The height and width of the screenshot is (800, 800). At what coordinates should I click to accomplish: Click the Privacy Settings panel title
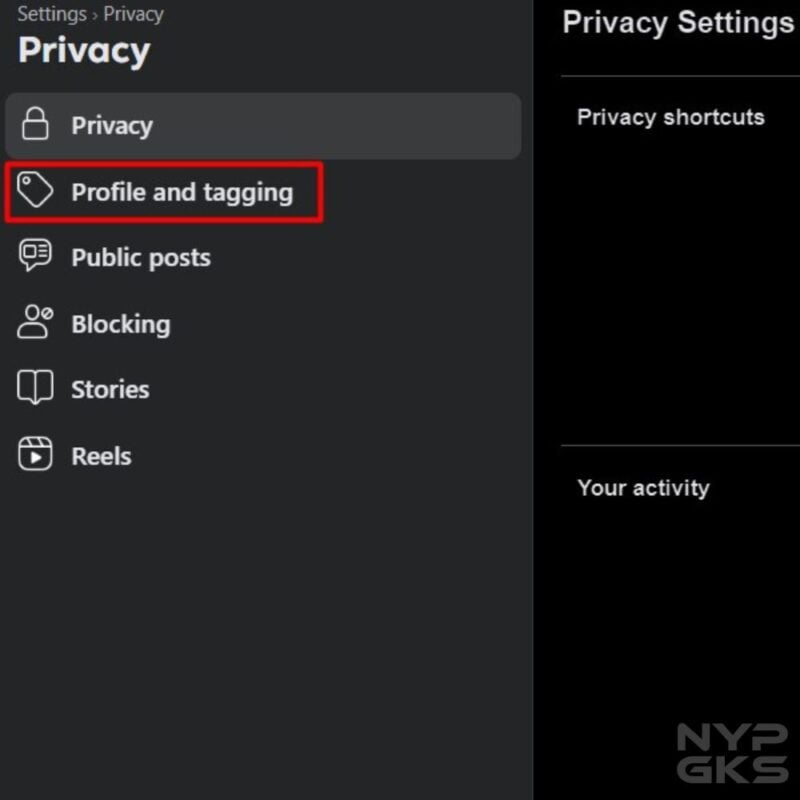coord(678,22)
